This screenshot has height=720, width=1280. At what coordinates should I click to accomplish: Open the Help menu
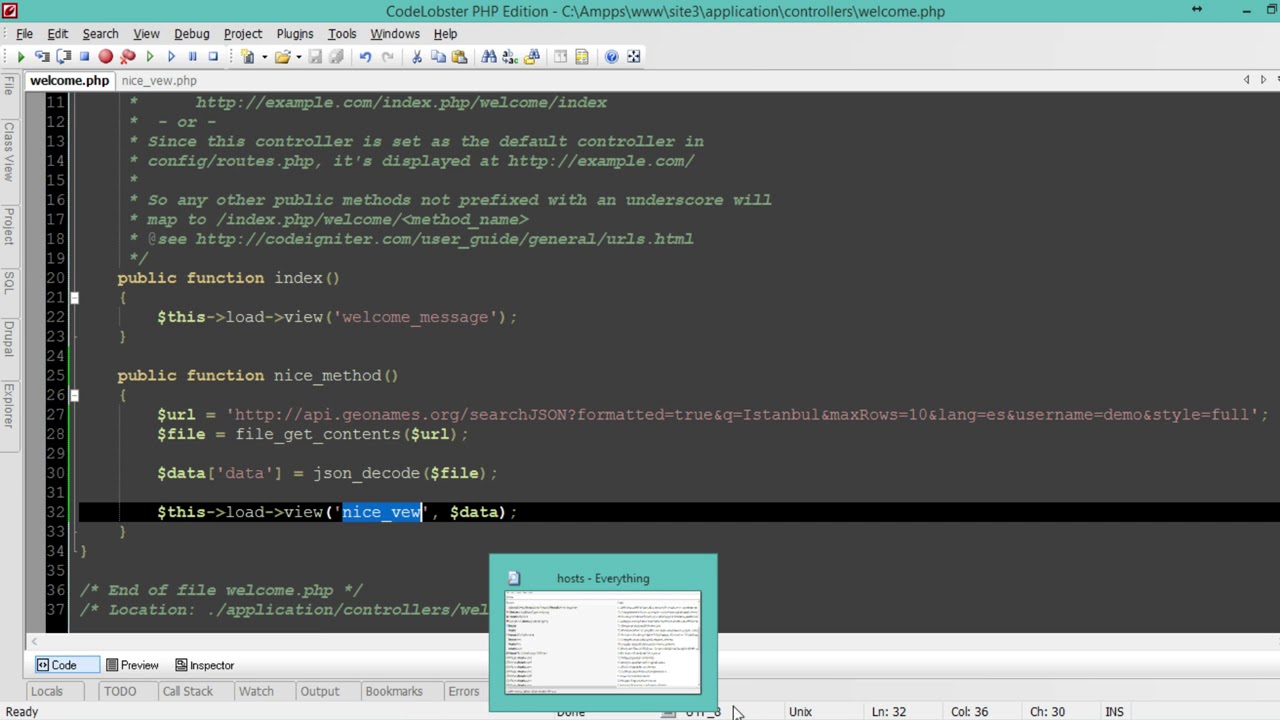[445, 34]
